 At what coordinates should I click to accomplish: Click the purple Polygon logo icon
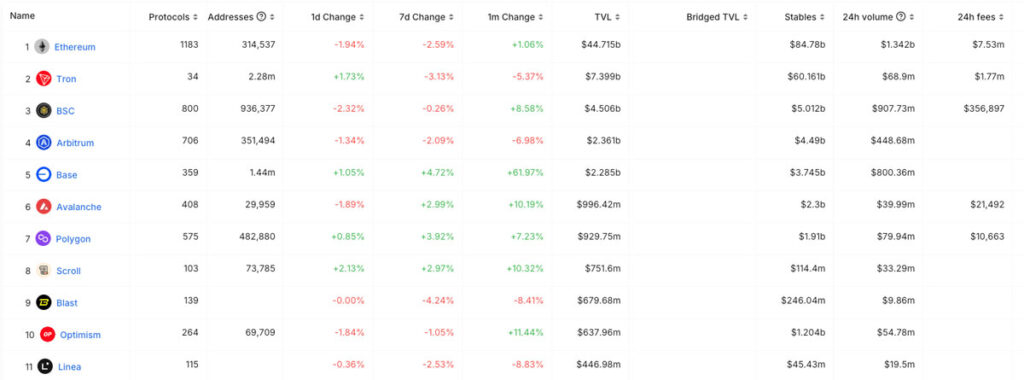pos(44,238)
